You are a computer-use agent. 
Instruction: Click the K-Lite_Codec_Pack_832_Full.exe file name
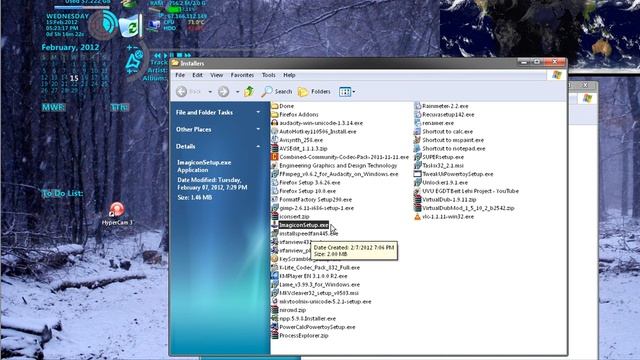pyautogui.click(x=320, y=268)
